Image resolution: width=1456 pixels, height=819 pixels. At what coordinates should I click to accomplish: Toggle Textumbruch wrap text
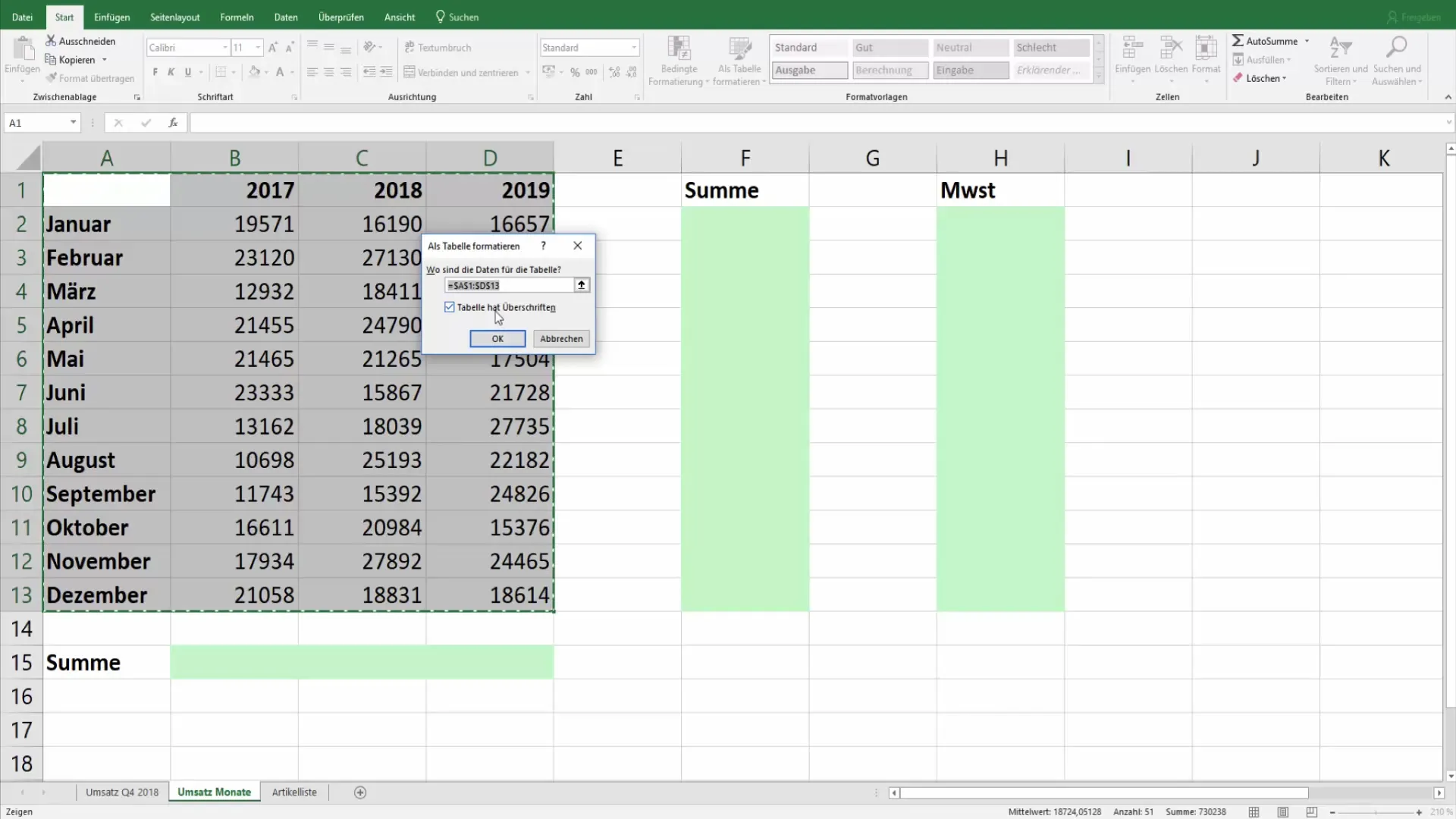[438, 47]
